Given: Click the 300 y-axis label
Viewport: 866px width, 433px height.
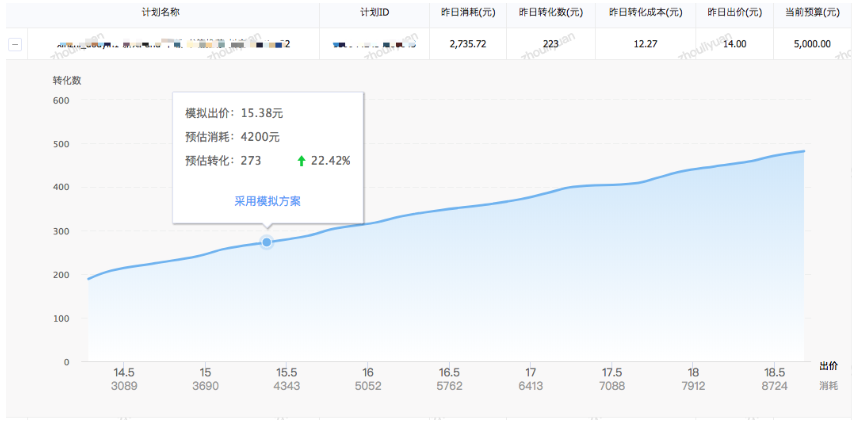Looking at the screenshot, I should pos(61,231).
